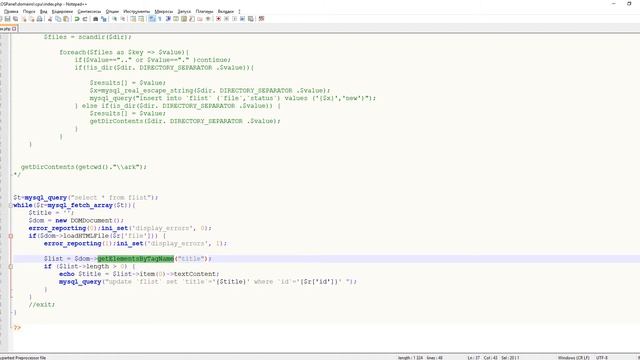Toggle synchronized horizontal scrolling icon
640x360 pixels.
tap(141, 19)
